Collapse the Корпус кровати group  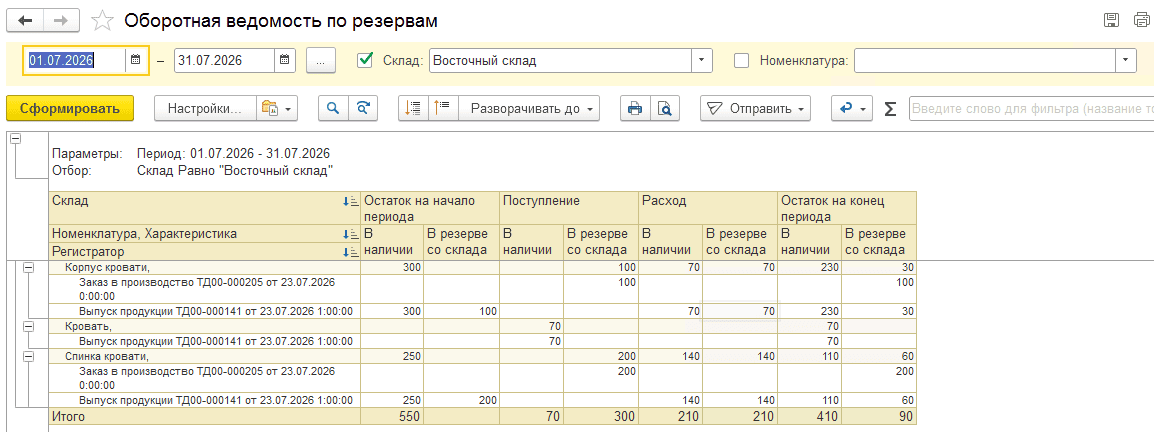click(29, 269)
